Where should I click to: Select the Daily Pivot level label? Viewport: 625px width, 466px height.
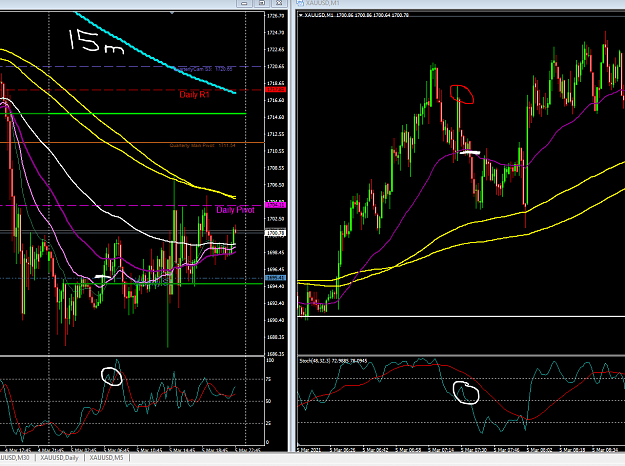(235, 210)
